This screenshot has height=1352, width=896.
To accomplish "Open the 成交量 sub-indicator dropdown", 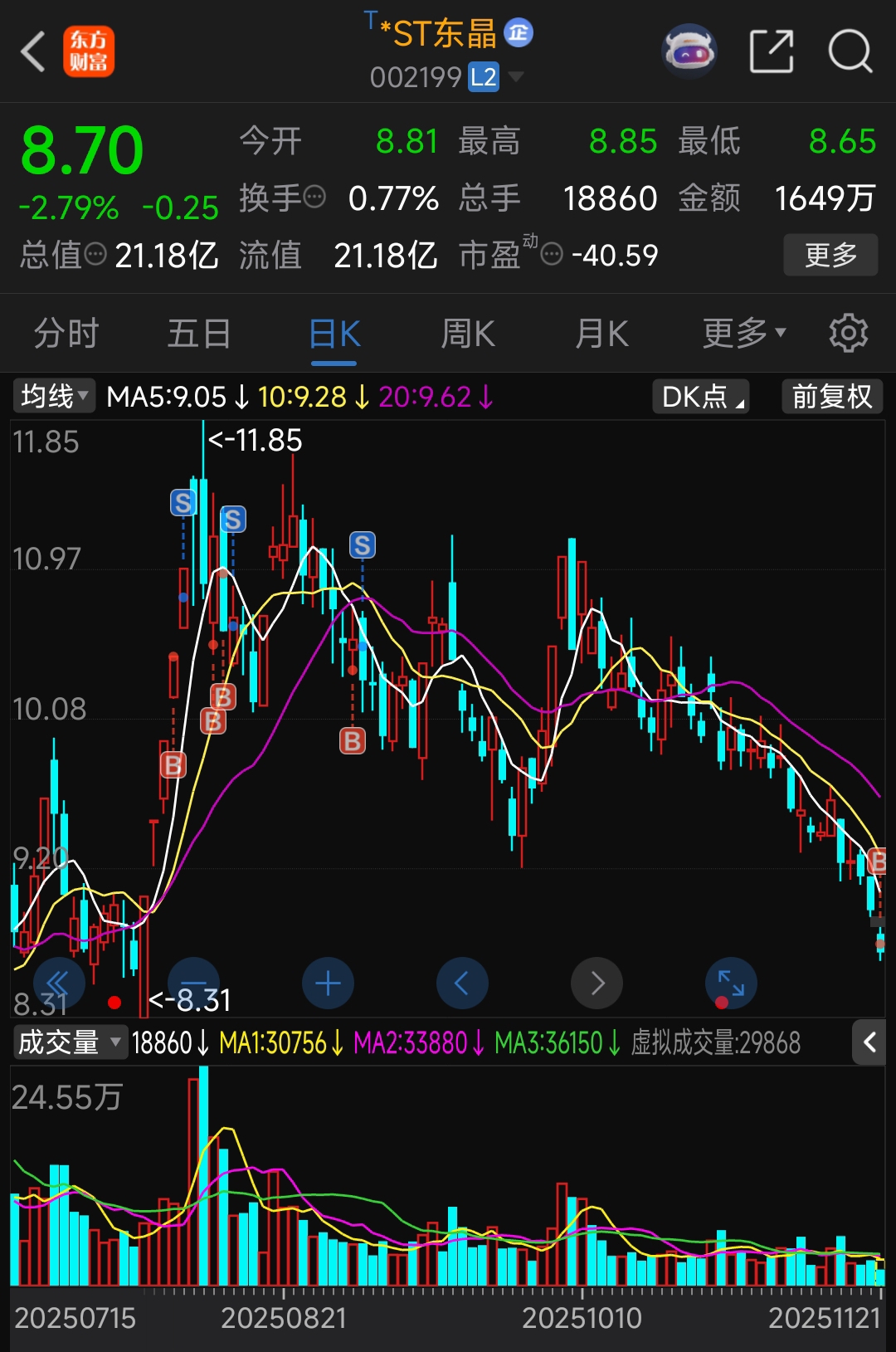I will click(70, 1042).
